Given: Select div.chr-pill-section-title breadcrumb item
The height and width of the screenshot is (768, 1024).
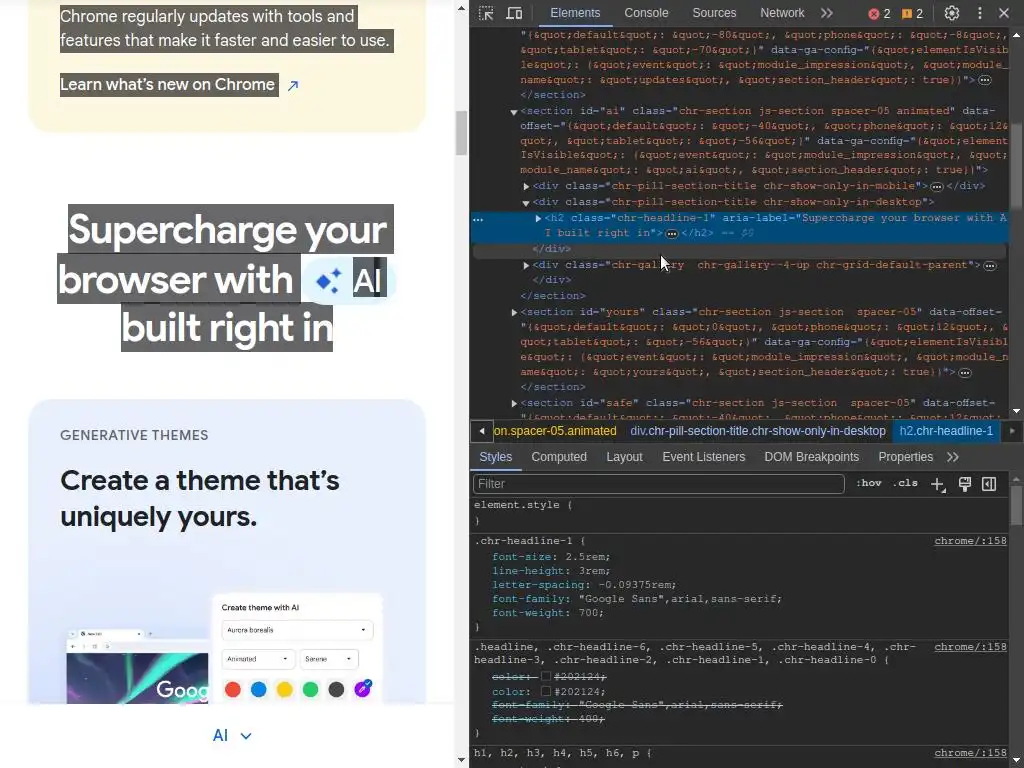Looking at the screenshot, I should point(758,431).
